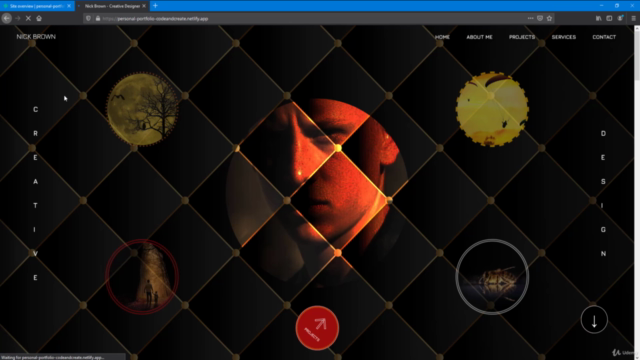Bookmark this page with the star icon
640x360 pixels.
(549, 18)
